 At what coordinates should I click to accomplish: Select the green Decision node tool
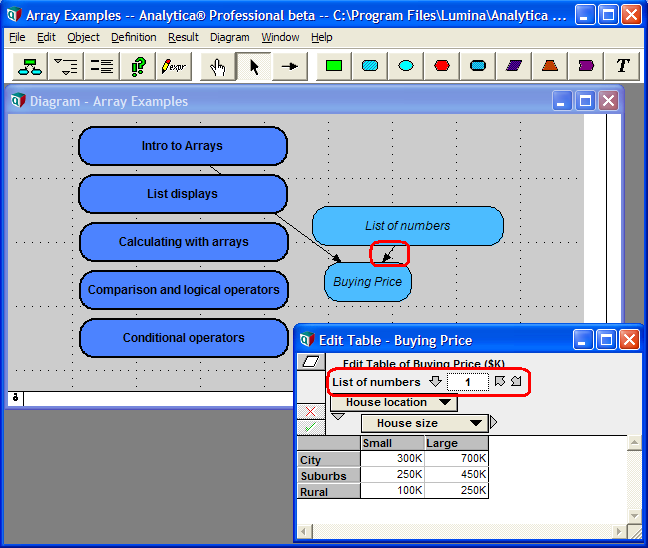[334, 66]
